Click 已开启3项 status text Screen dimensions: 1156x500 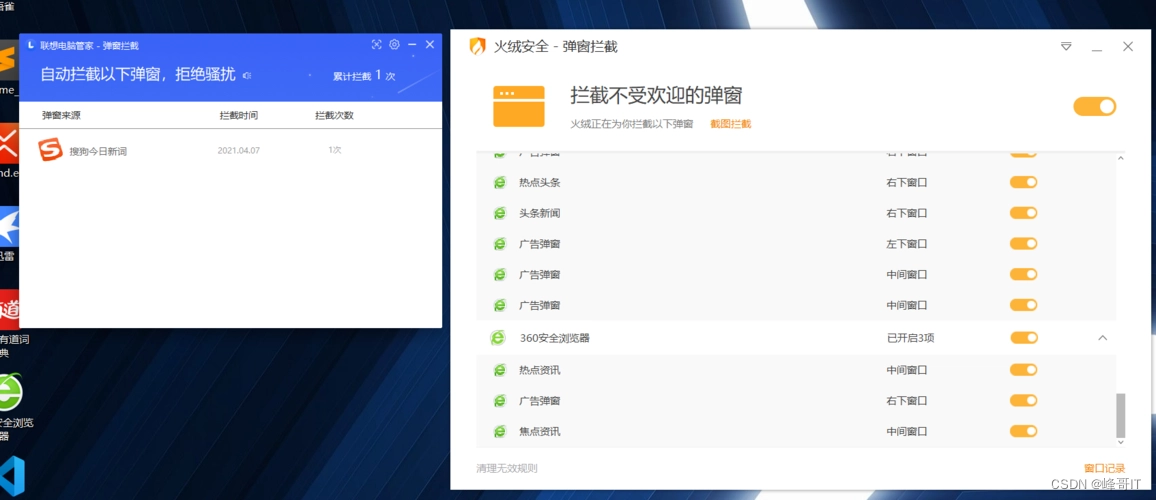910,338
